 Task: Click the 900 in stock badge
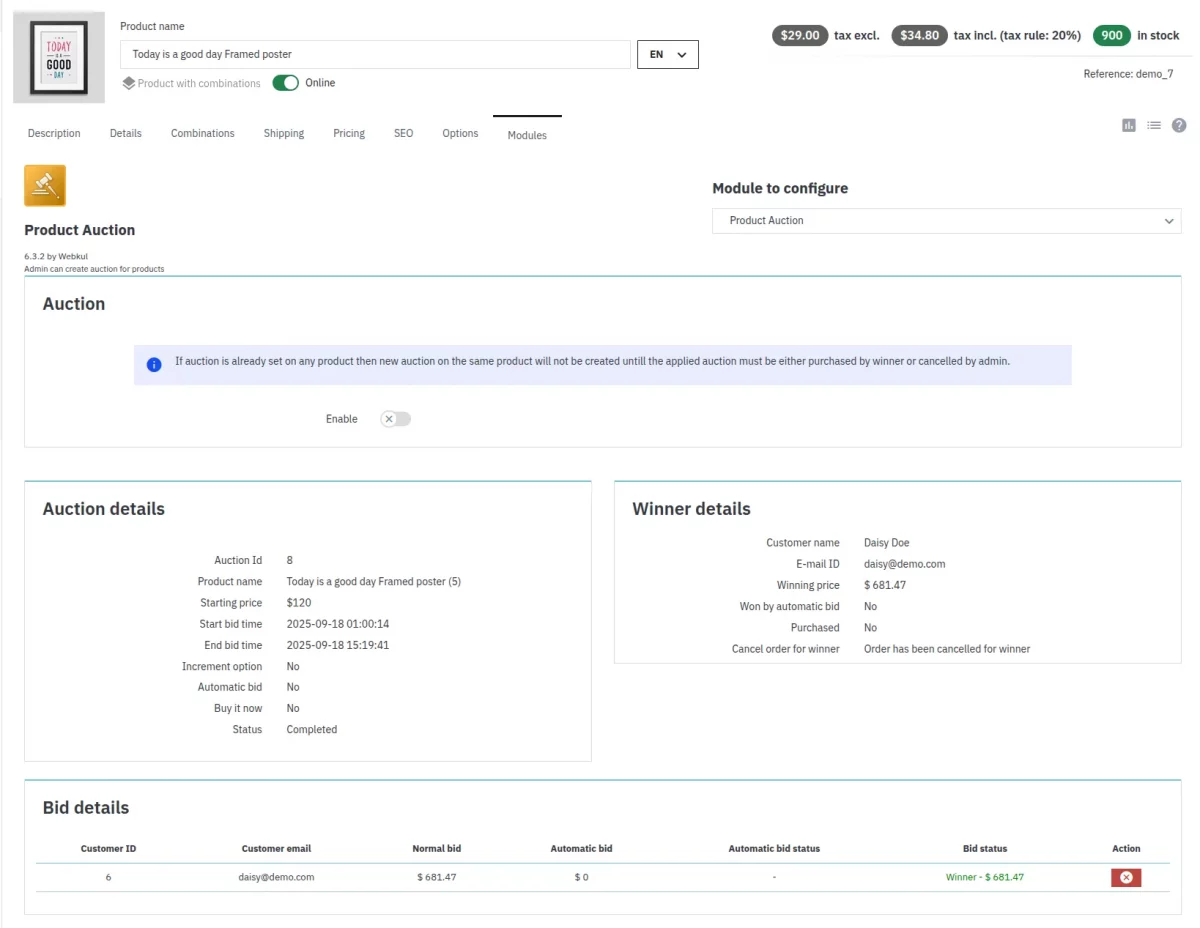click(1111, 35)
